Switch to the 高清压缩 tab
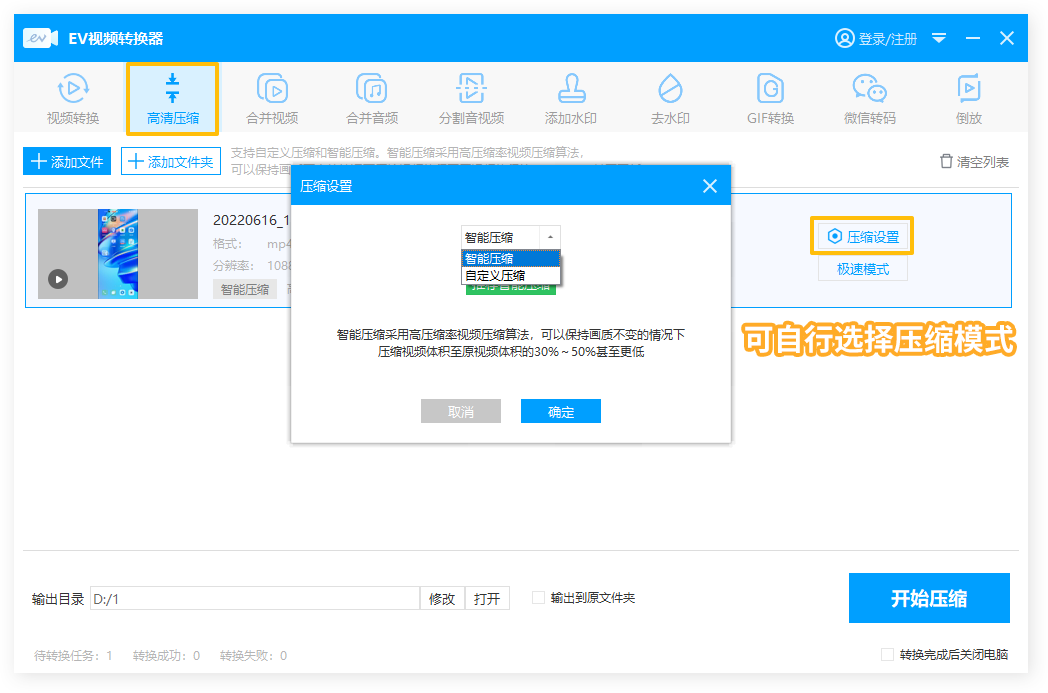This screenshot has width=1048, height=693. (x=173, y=98)
